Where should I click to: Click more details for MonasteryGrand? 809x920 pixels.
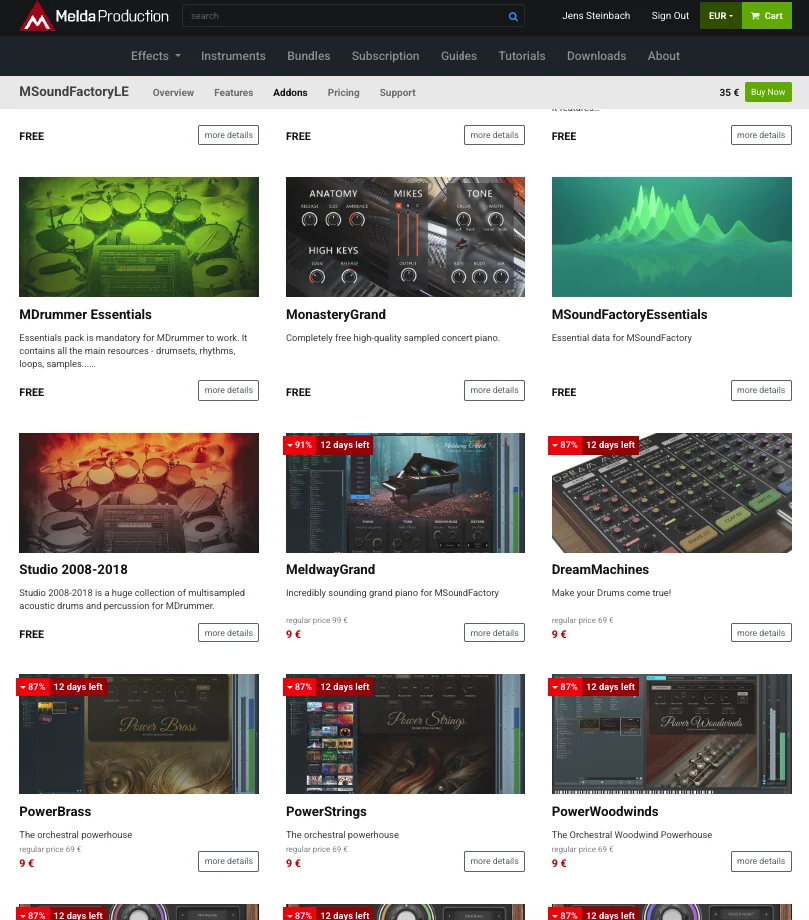point(494,390)
